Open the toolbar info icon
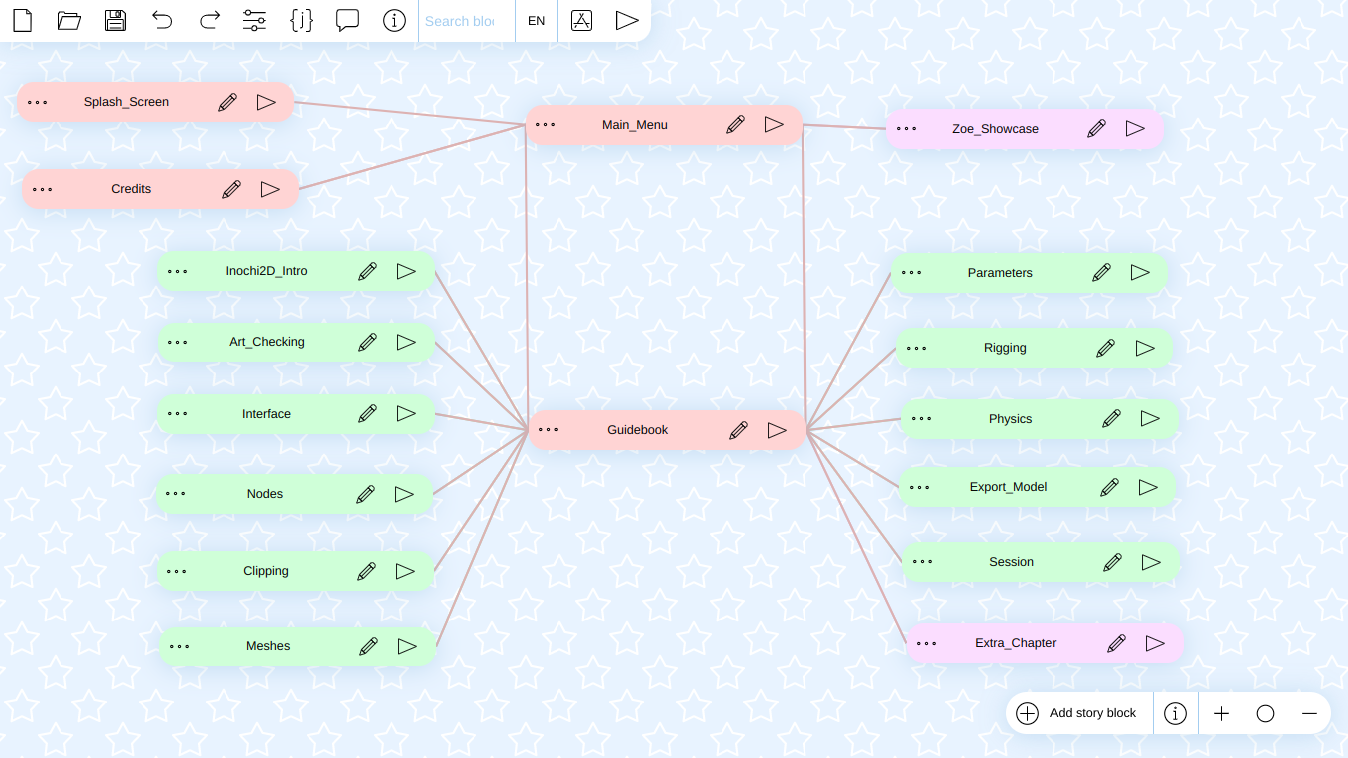 click(x=394, y=20)
